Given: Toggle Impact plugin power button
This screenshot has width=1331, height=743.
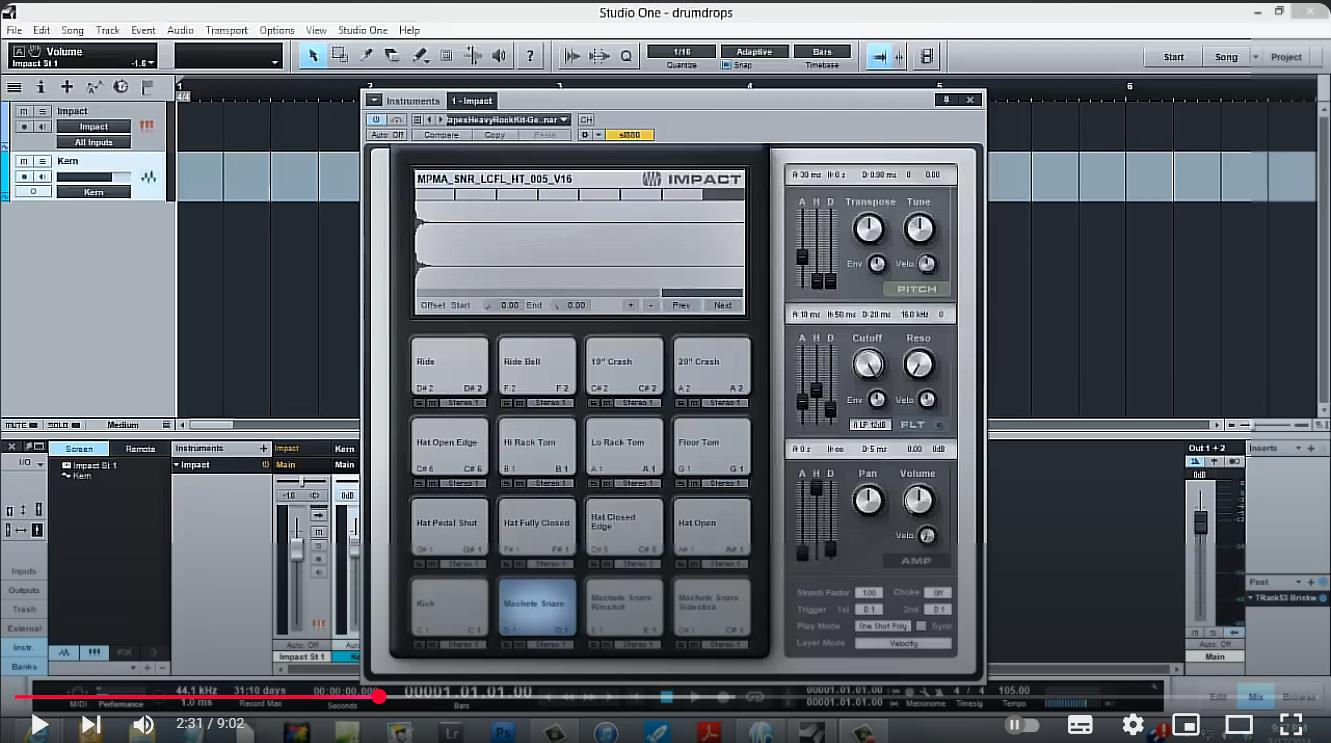Looking at the screenshot, I should pos(377,119).
